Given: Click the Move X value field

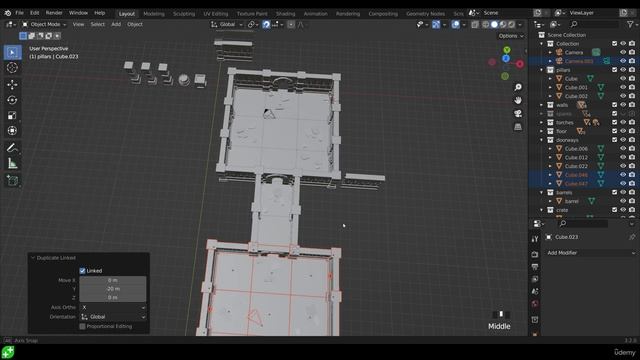Looking at the screenshot, I should tap(113, 280).
